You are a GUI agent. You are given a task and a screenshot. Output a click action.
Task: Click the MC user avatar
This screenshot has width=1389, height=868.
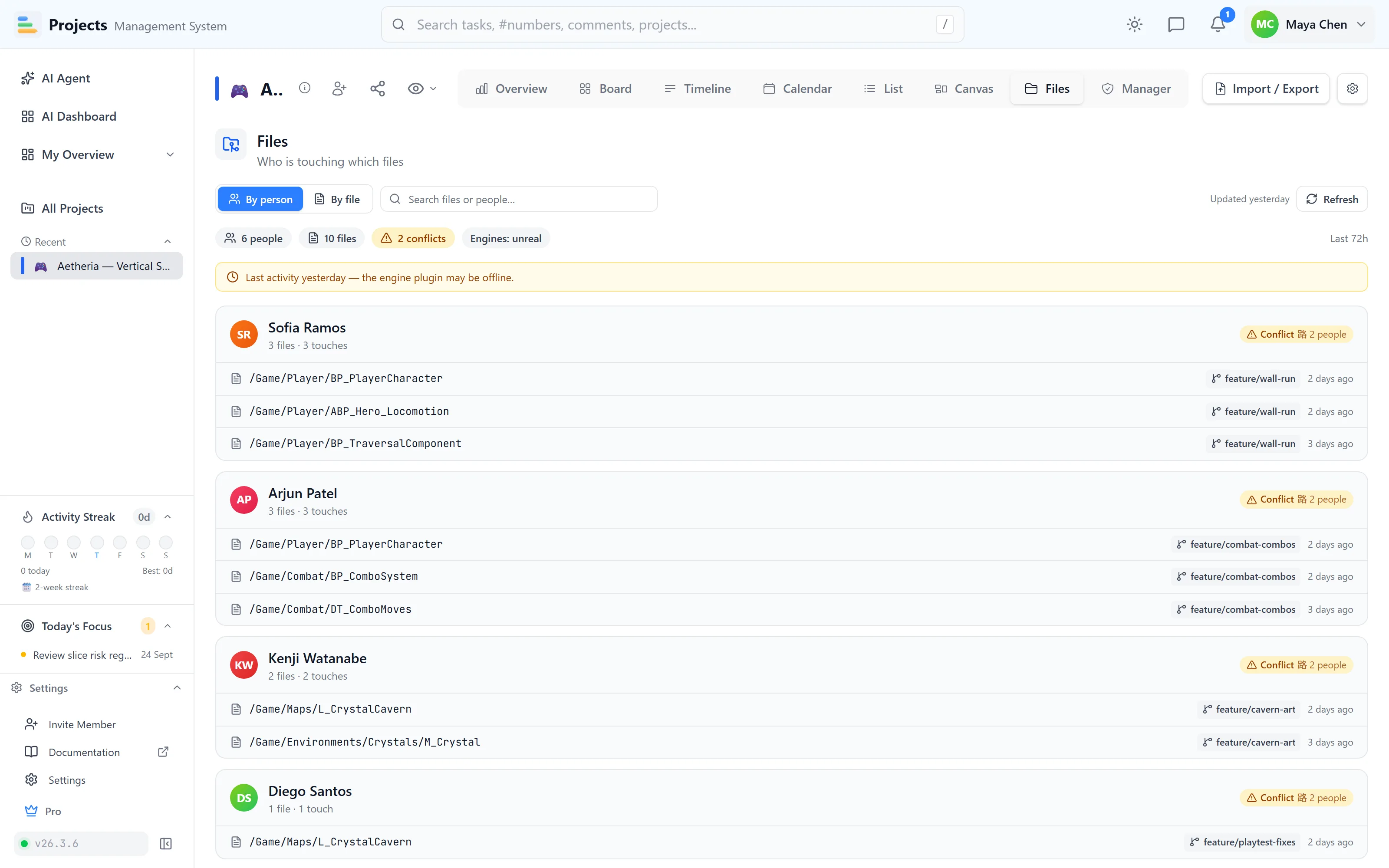[x=1264, y=24]
